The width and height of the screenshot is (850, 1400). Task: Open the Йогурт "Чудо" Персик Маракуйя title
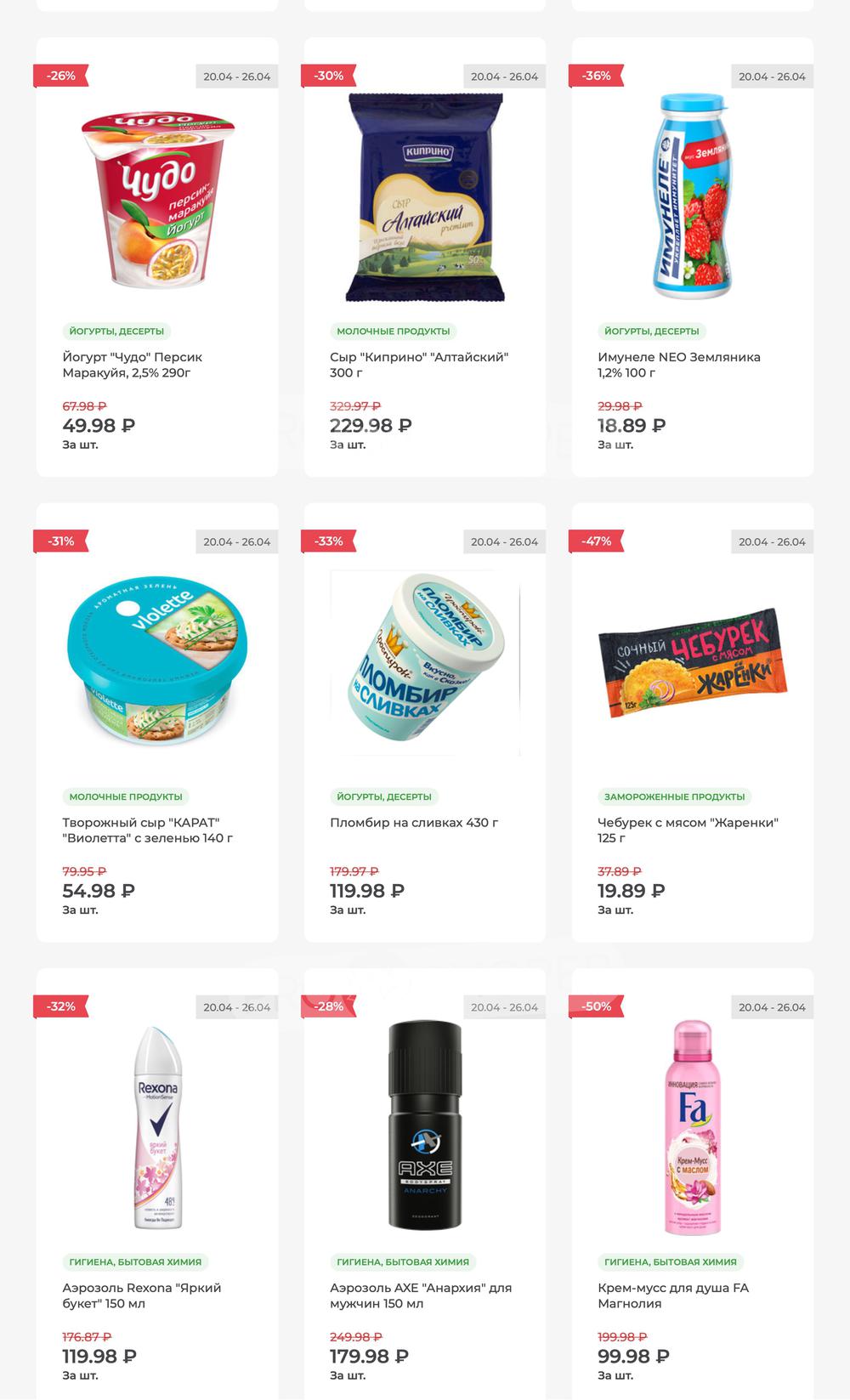click(132, 365)
